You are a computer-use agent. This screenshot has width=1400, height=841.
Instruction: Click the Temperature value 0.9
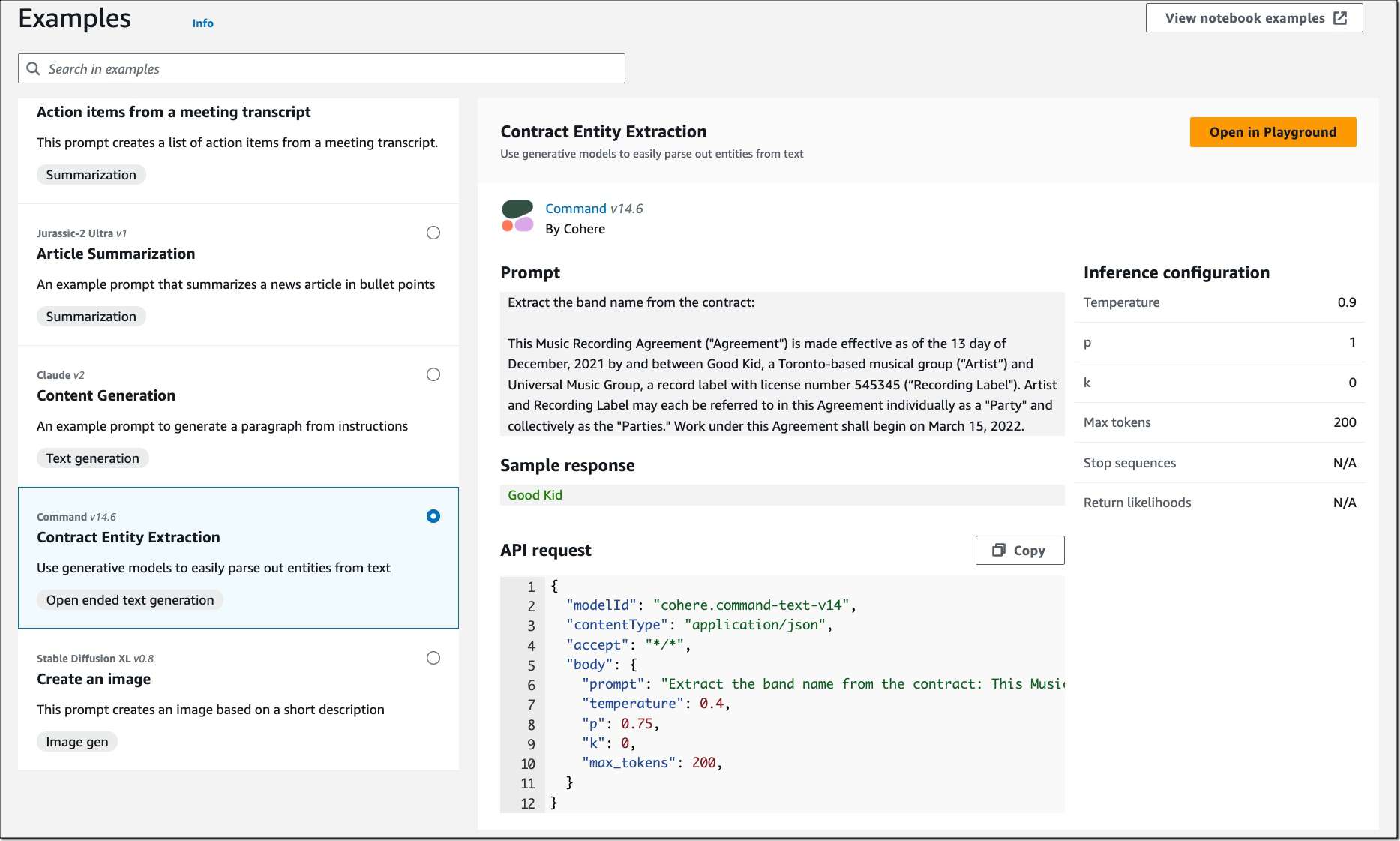[x=1346, y=302]
